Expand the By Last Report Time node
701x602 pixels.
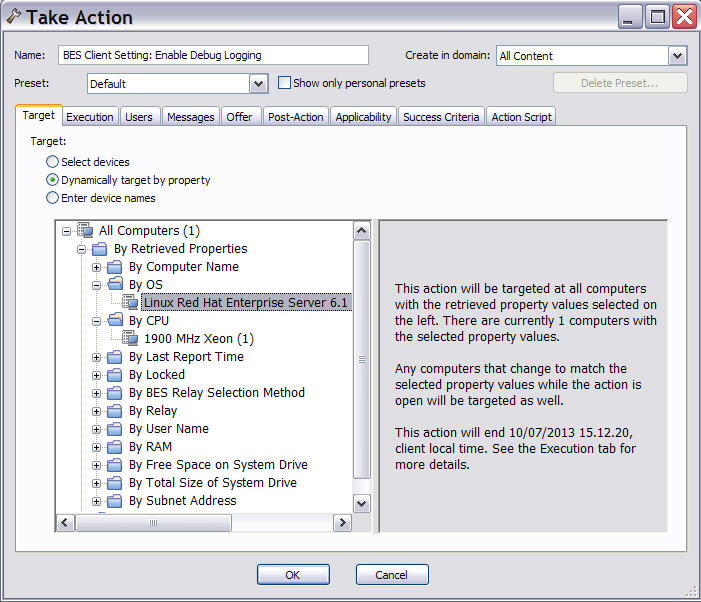(x=97, y=357)
